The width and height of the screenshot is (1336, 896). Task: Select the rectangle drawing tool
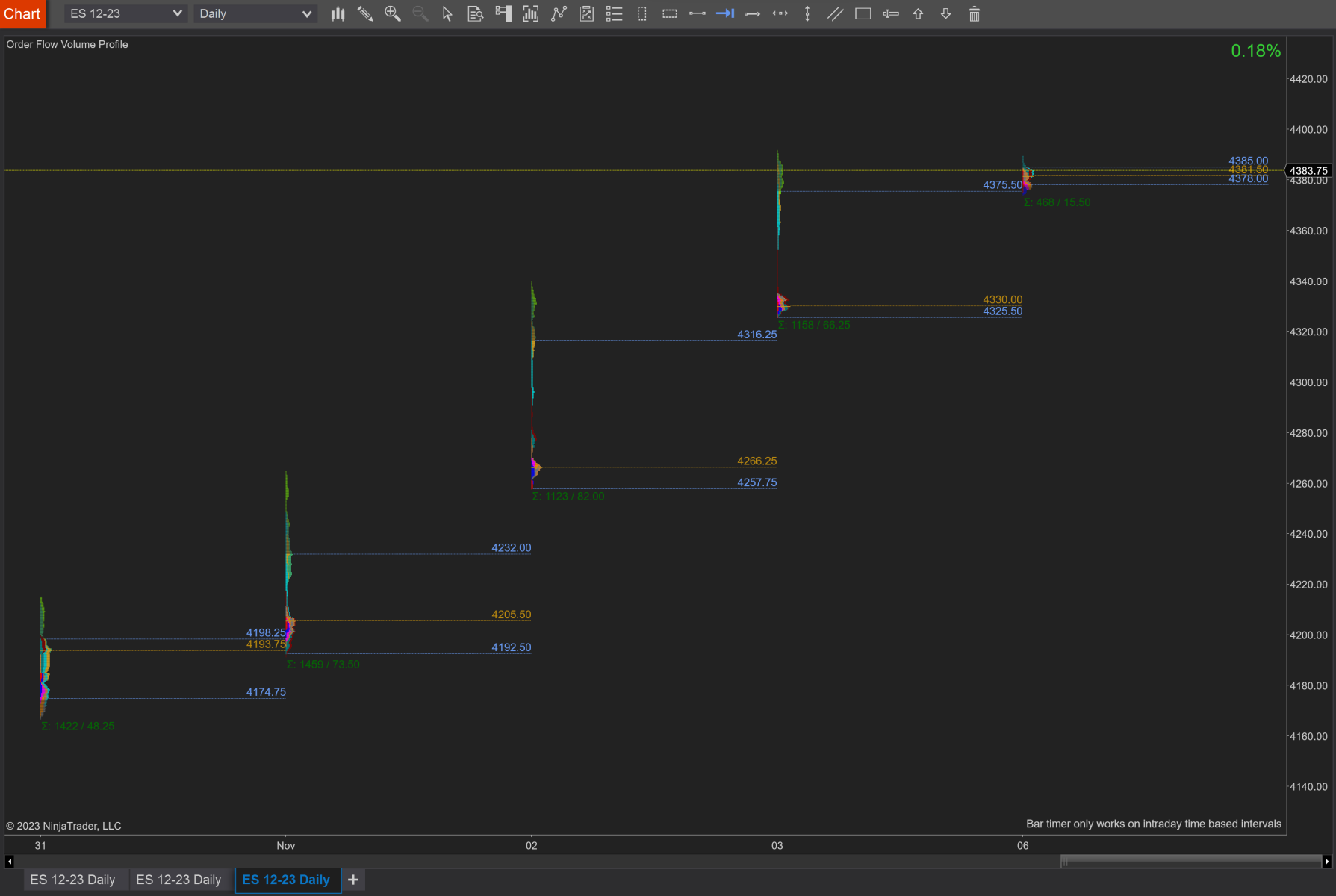[863, 13]
